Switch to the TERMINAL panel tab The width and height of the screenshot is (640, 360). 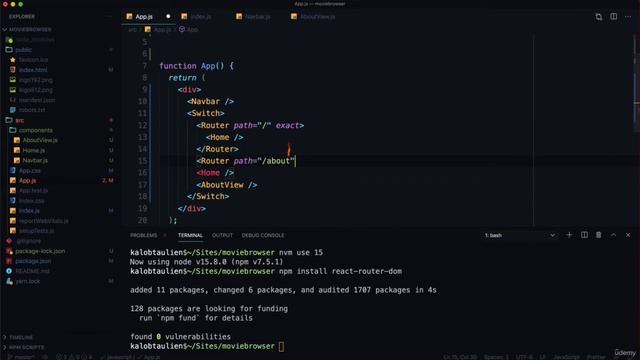point(190,236)
